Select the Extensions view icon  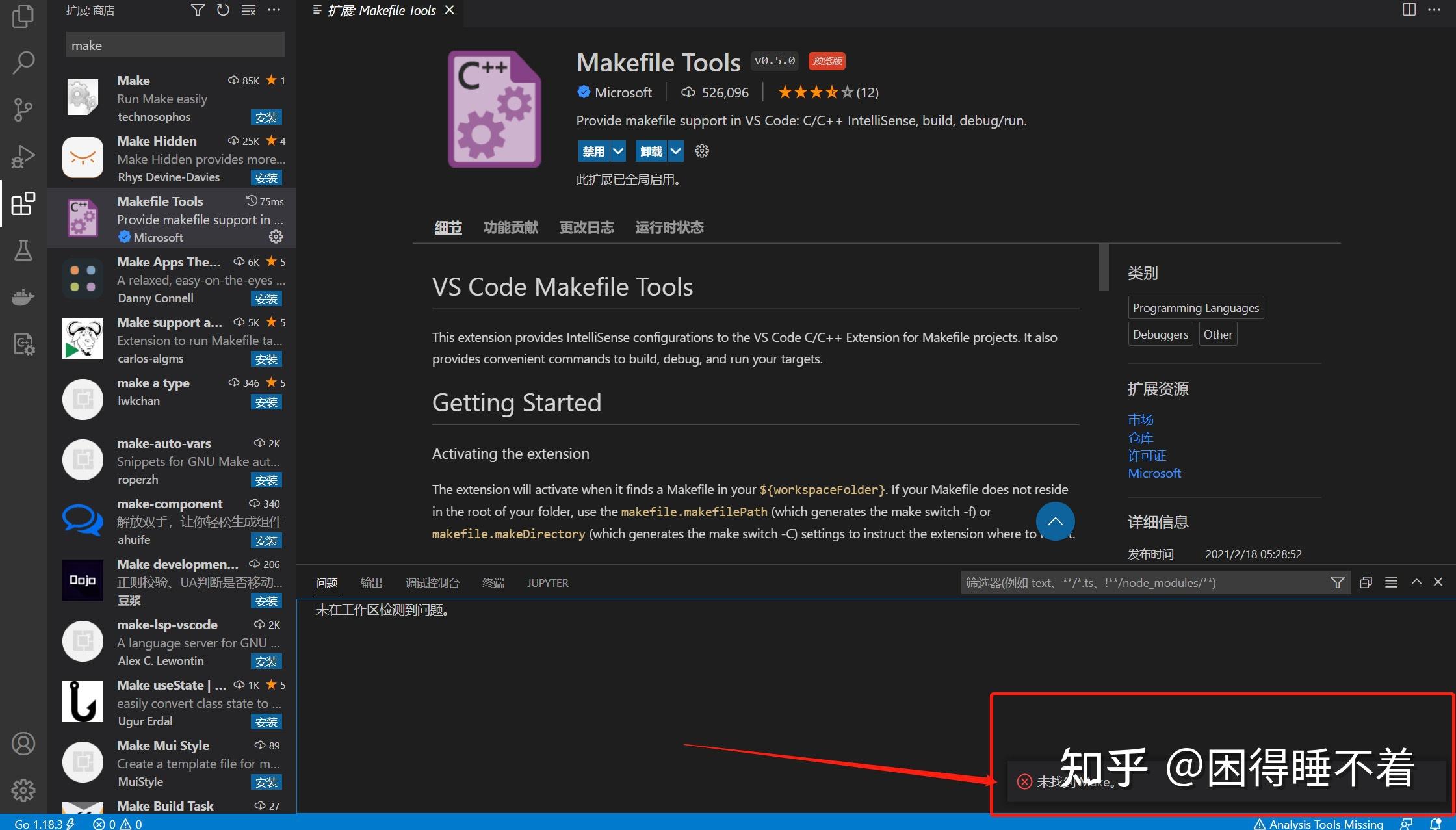[x=23, y=203]
